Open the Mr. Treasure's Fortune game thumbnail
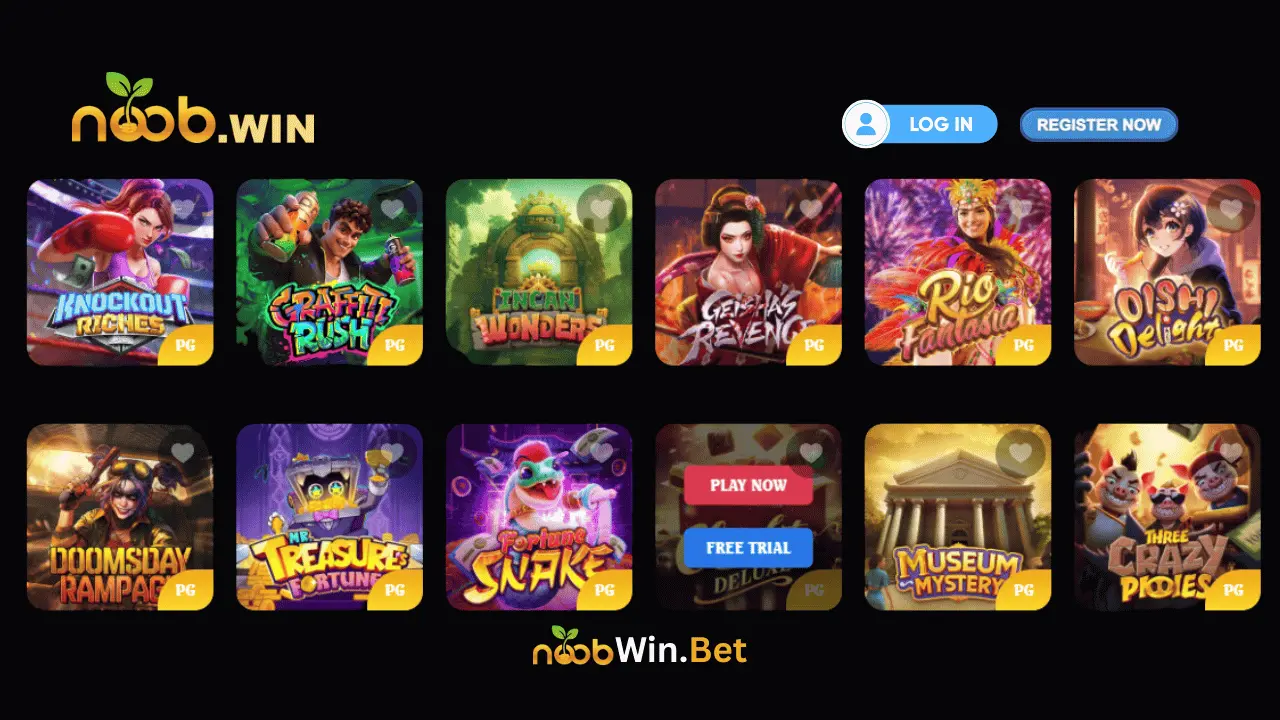1280x720 pixels. (x=329, y=517)
